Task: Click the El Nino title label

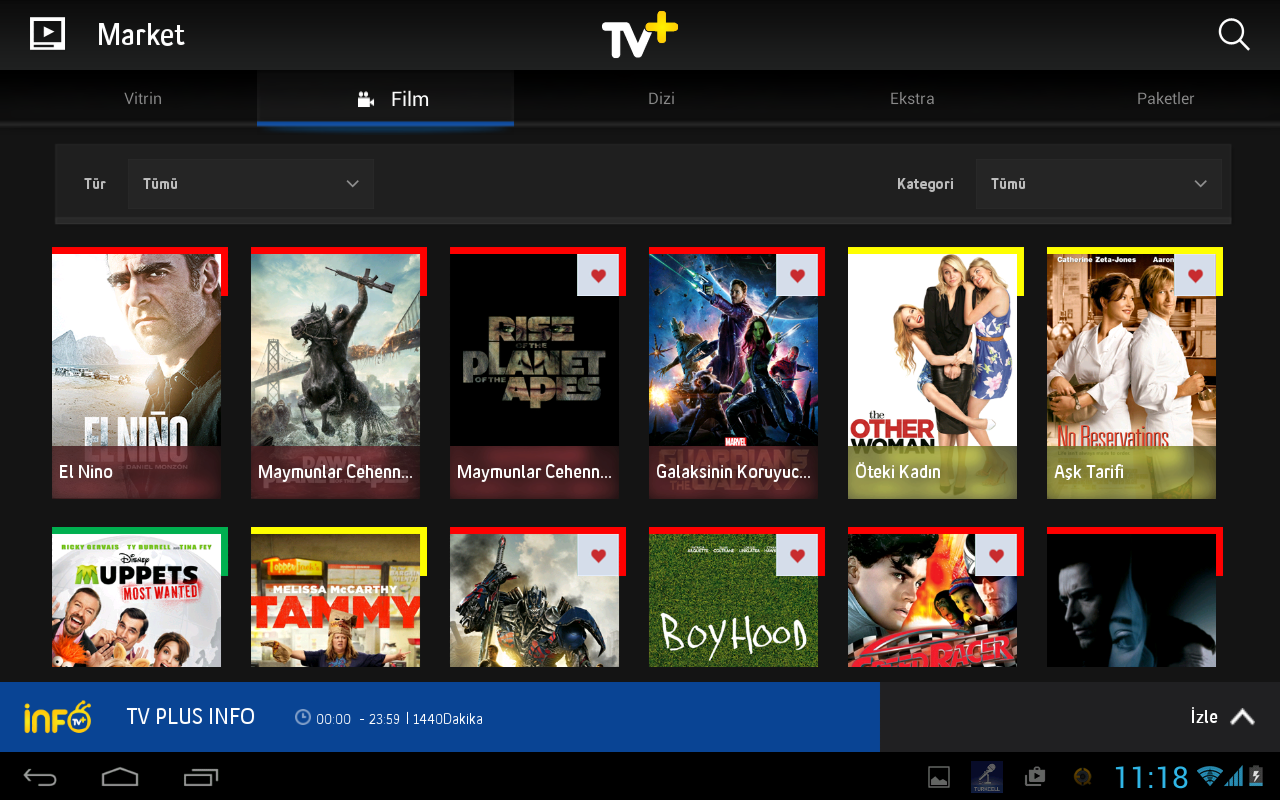Action: tap(86, 472)
